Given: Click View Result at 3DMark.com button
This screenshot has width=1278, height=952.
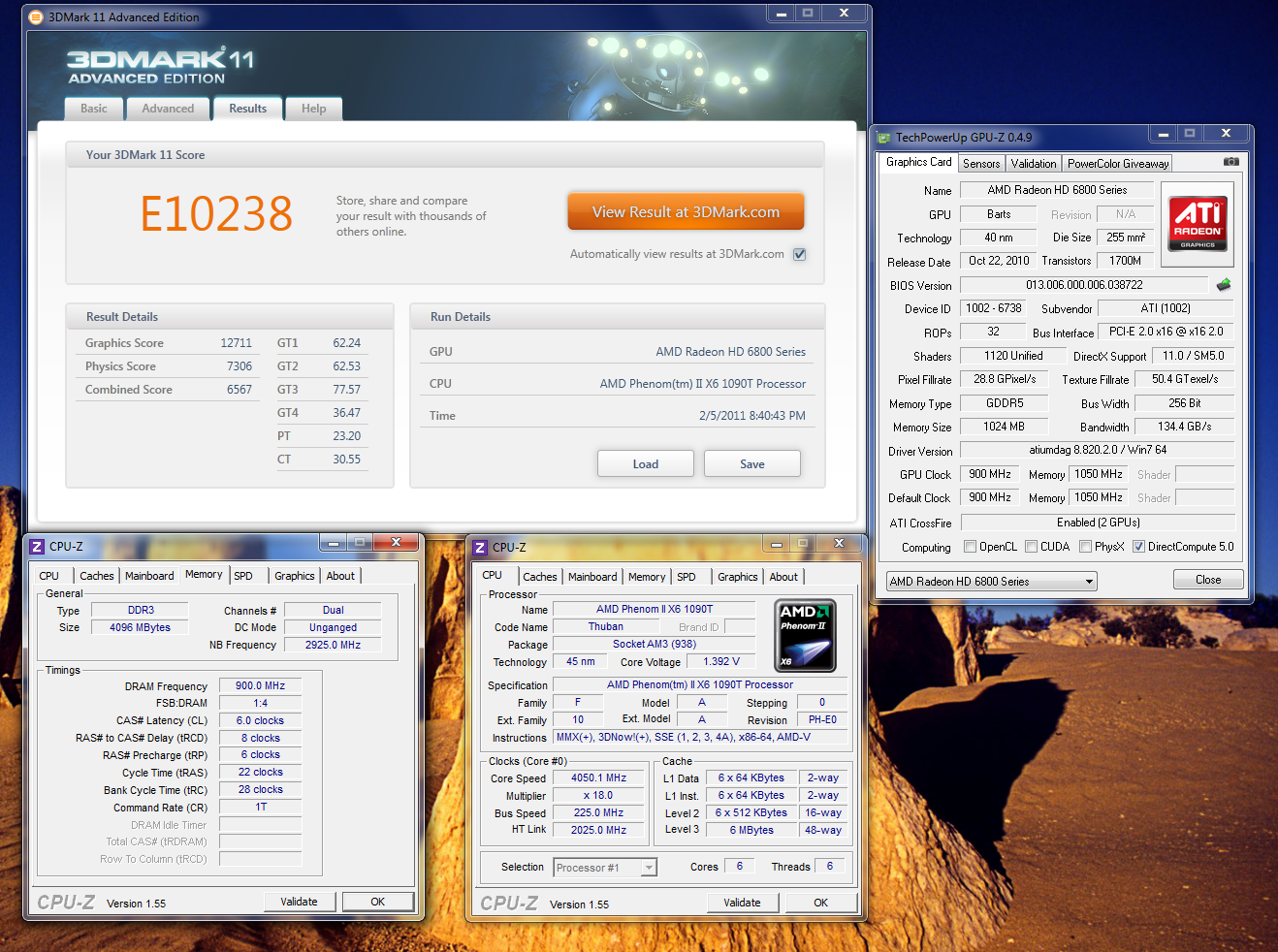Looking at the screenshot, I should coord(686,212).
